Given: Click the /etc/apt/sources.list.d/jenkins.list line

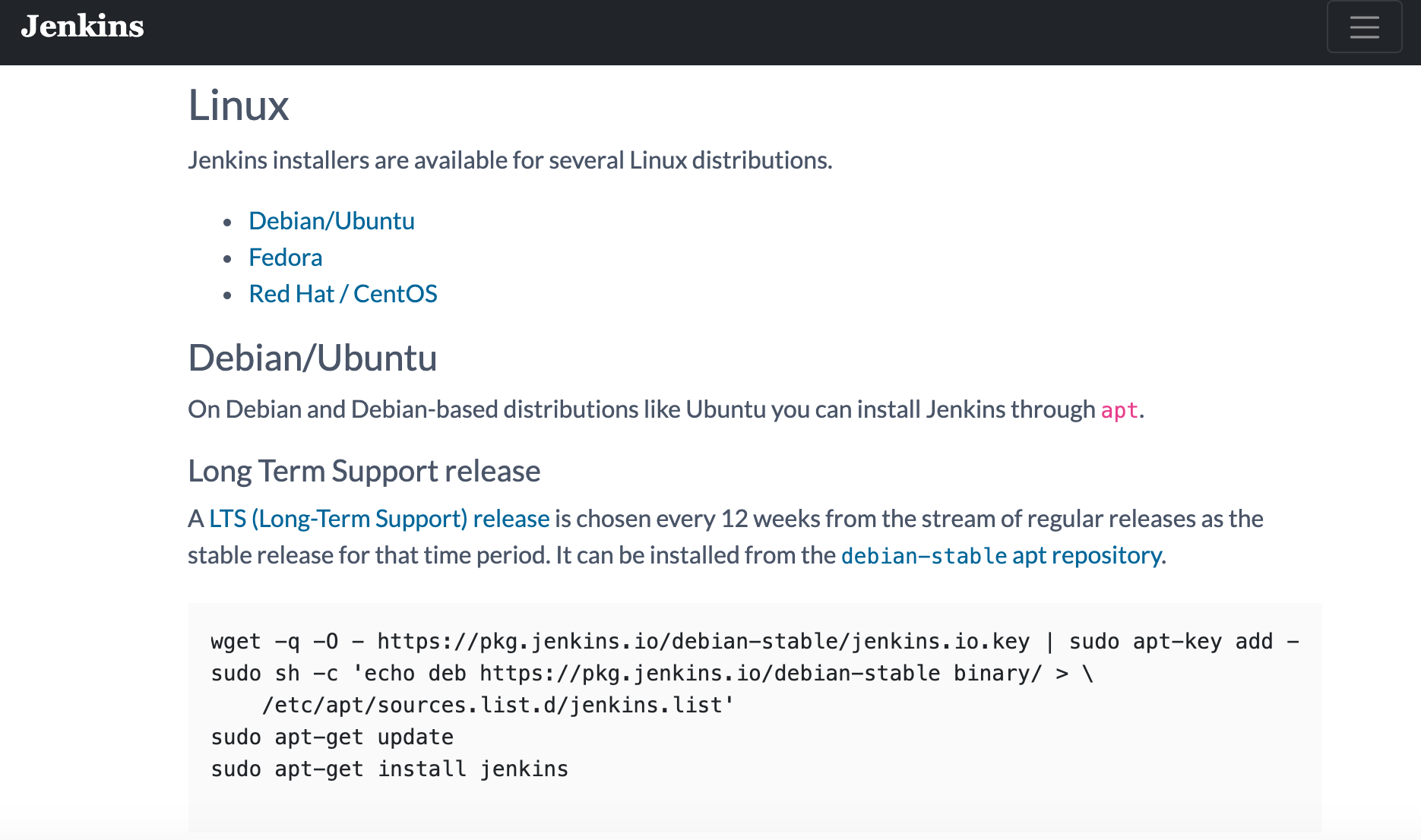Looking at the screenshot, I should 498,706.
